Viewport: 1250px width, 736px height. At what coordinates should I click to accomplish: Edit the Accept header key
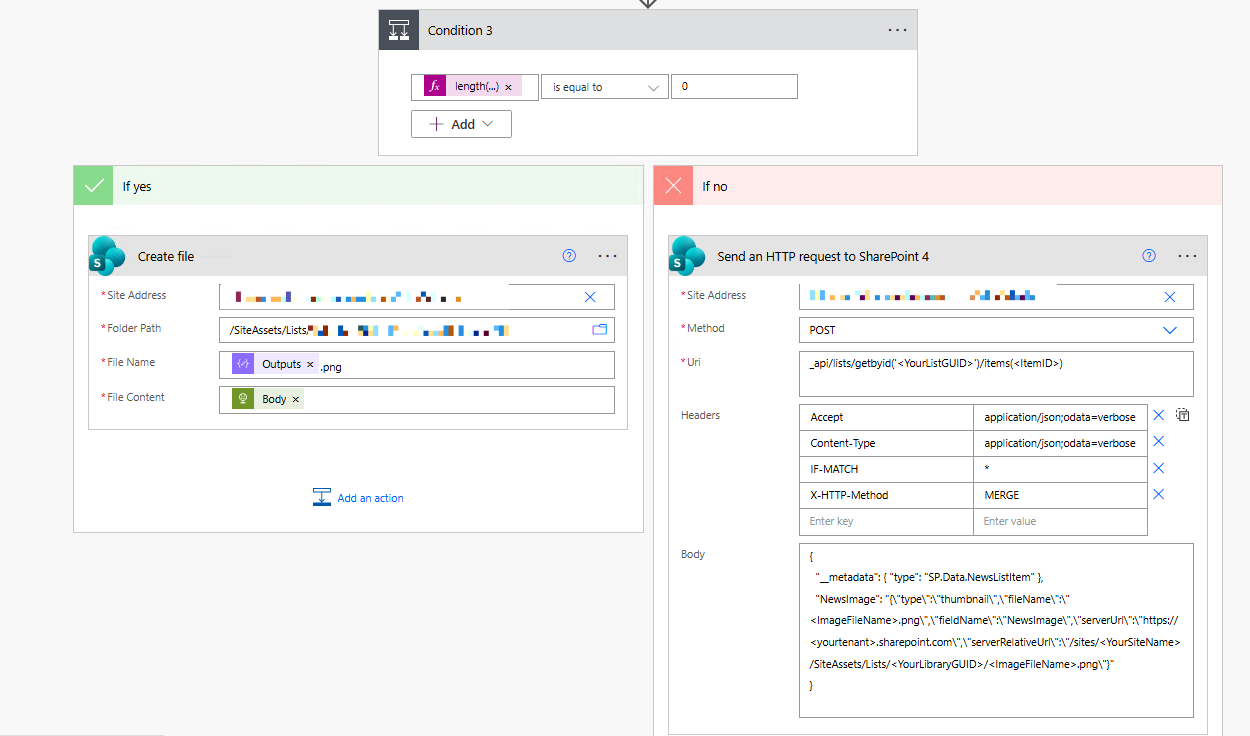click(x=887, y=417)
